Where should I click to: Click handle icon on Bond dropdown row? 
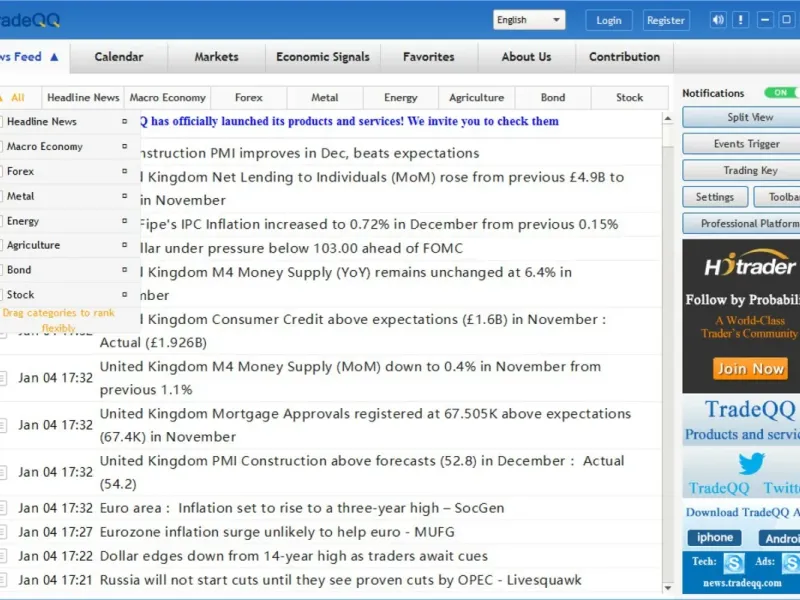[124, 269]
